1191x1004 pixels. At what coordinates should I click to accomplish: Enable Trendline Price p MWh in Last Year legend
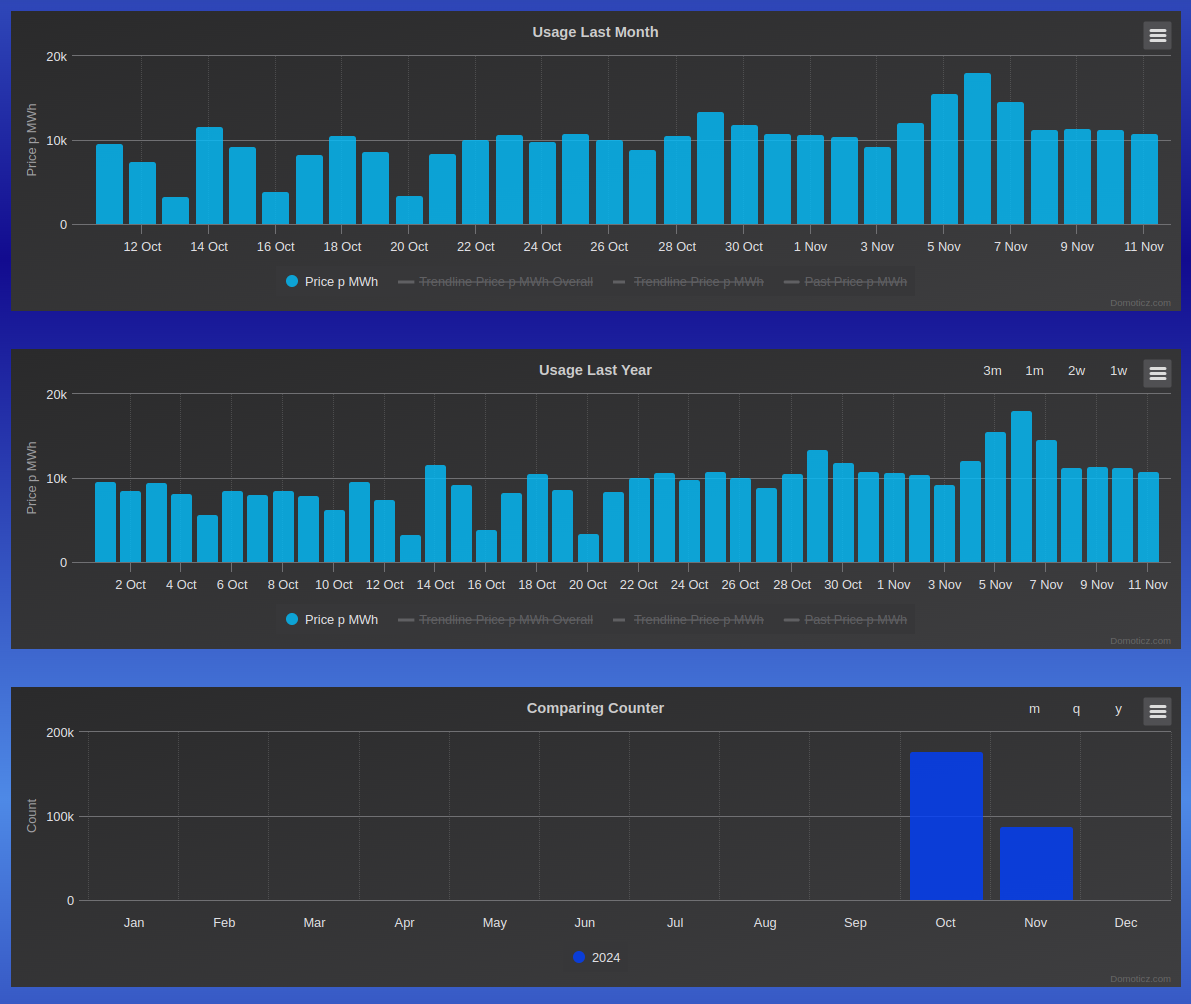tap(688, 620)
